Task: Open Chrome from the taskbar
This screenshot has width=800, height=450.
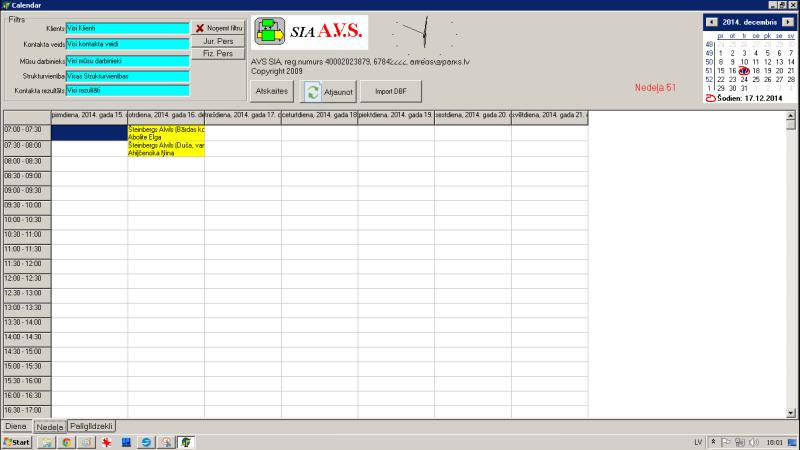Action: coord(66,442)
